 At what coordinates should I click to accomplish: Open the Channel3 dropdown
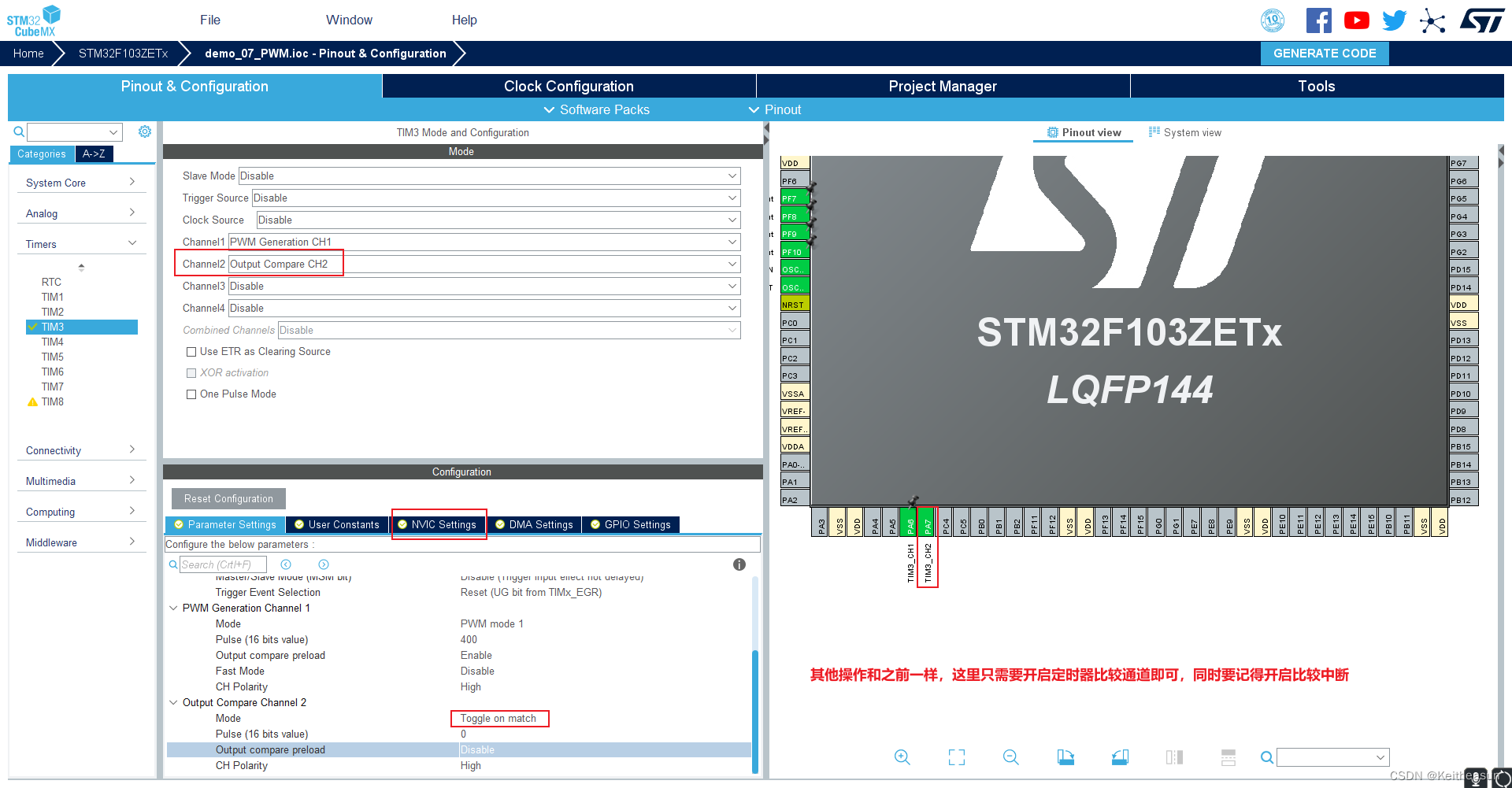484,286
